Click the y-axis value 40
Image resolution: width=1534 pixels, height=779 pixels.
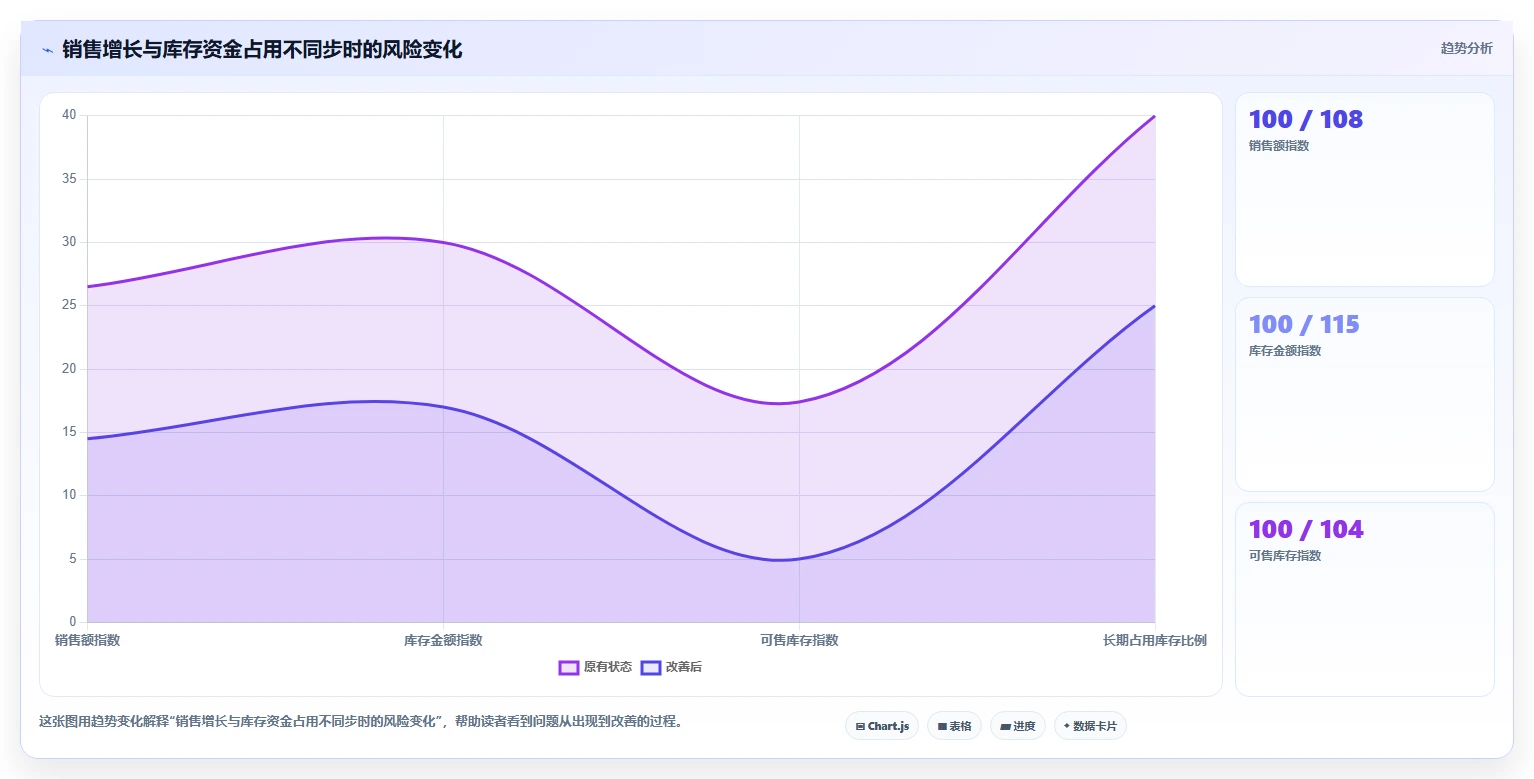69,115
